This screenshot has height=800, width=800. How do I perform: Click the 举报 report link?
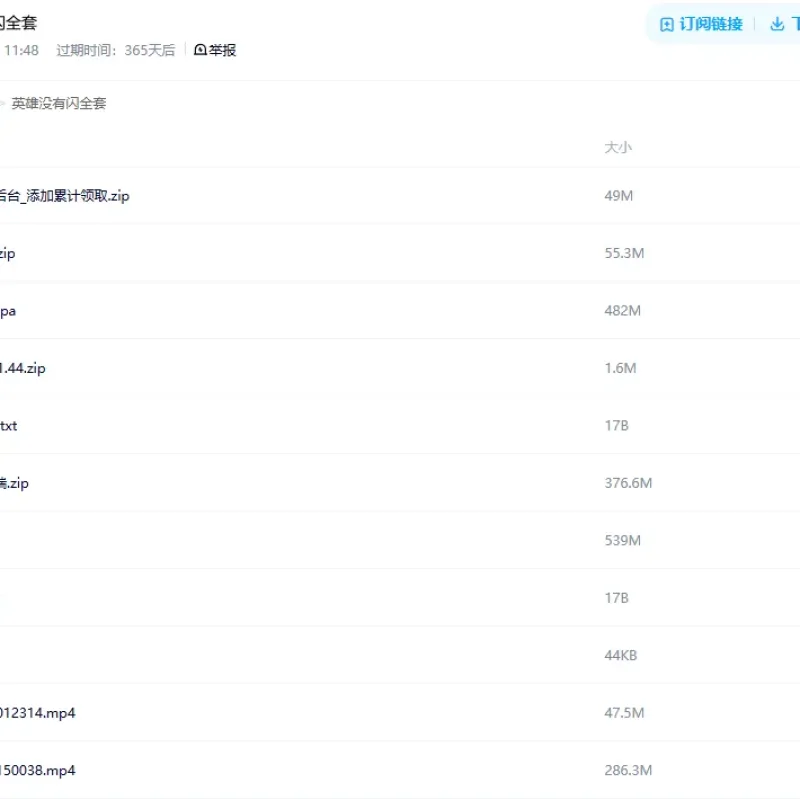tap(215, 50)
